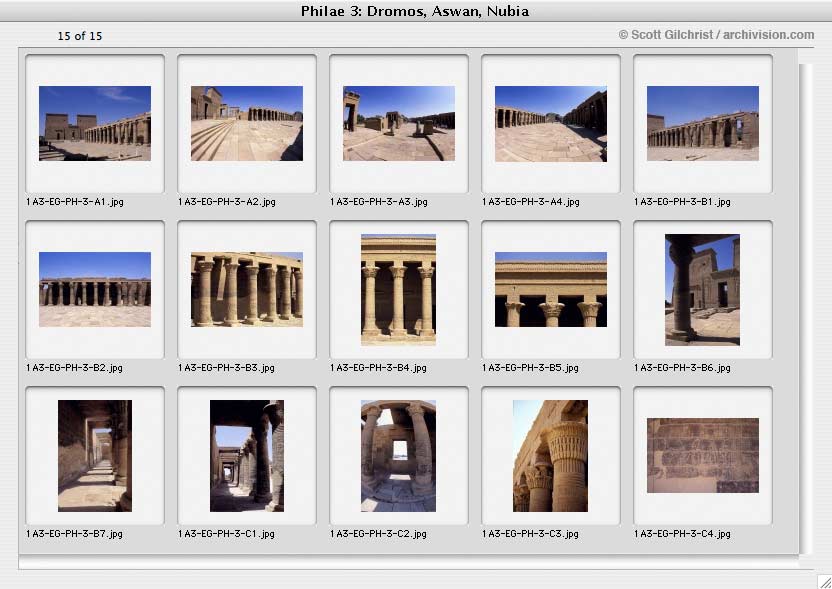Viewport: 832px width, 589px height.
Task: Open thumbnail 1A3-EG-PH-3-A3.jpg
Action: click(399, 123)
